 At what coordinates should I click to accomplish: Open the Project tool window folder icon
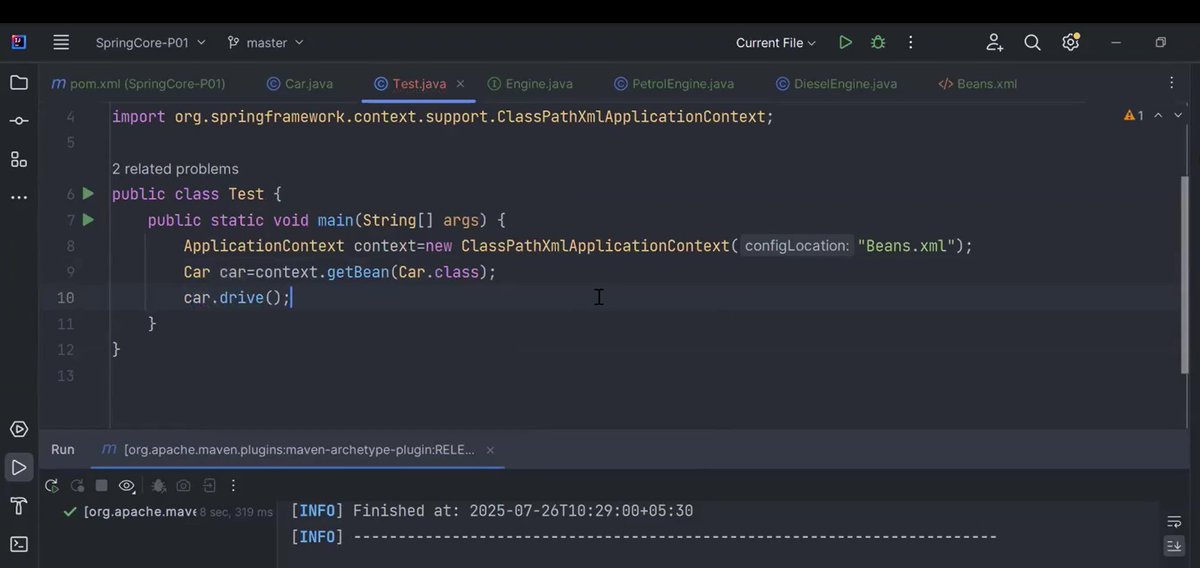tap(19, 82)
